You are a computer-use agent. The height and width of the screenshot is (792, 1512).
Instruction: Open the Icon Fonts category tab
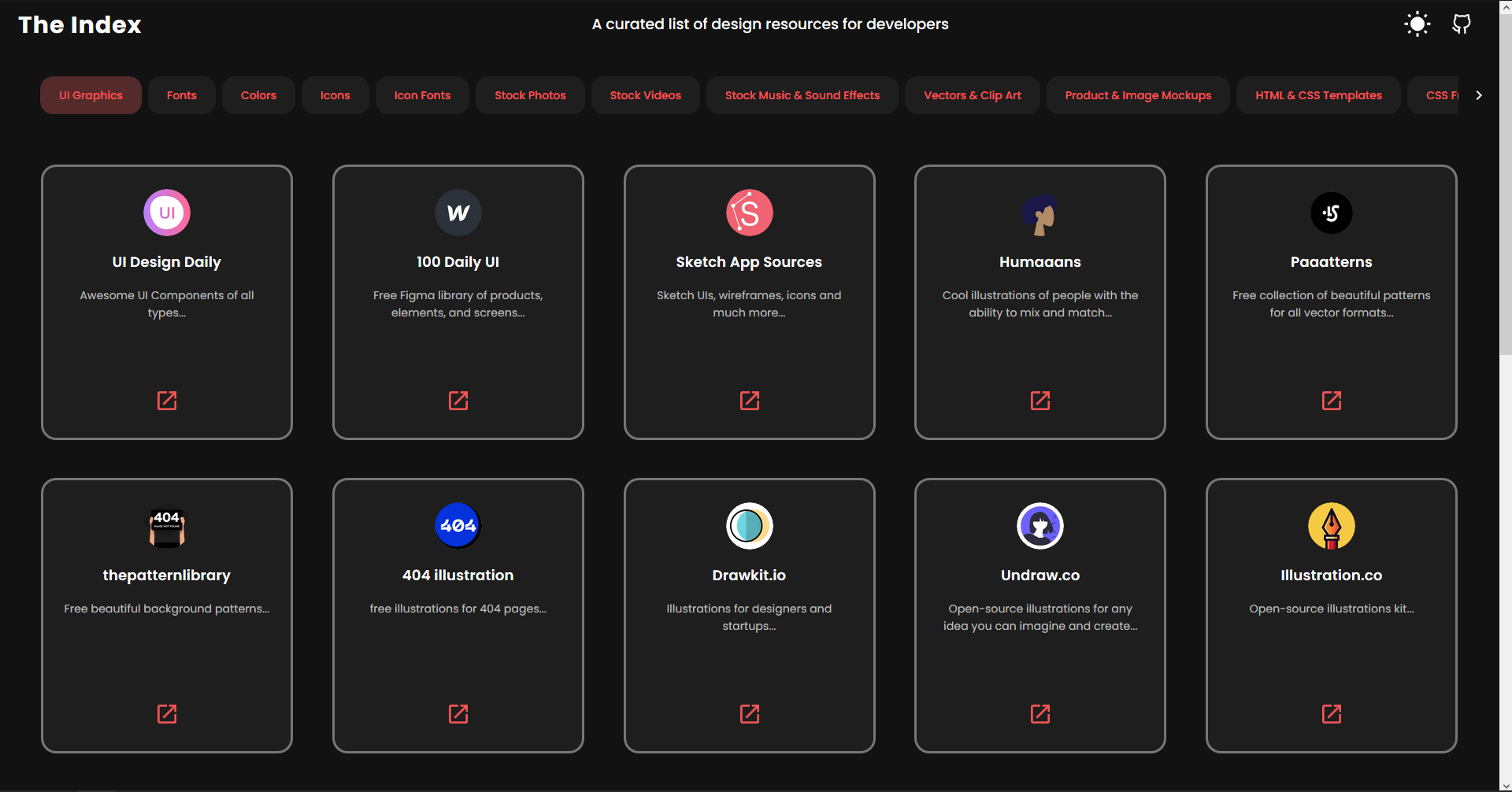422,95
